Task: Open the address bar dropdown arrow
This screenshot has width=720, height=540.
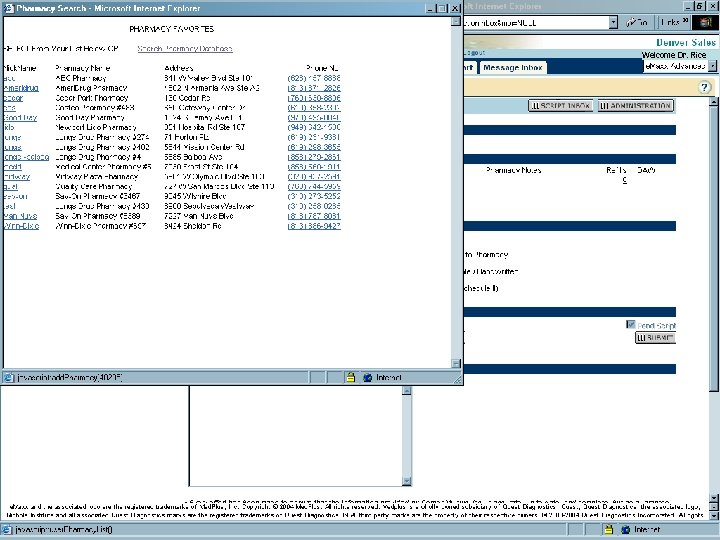Action: click(613, 22)
